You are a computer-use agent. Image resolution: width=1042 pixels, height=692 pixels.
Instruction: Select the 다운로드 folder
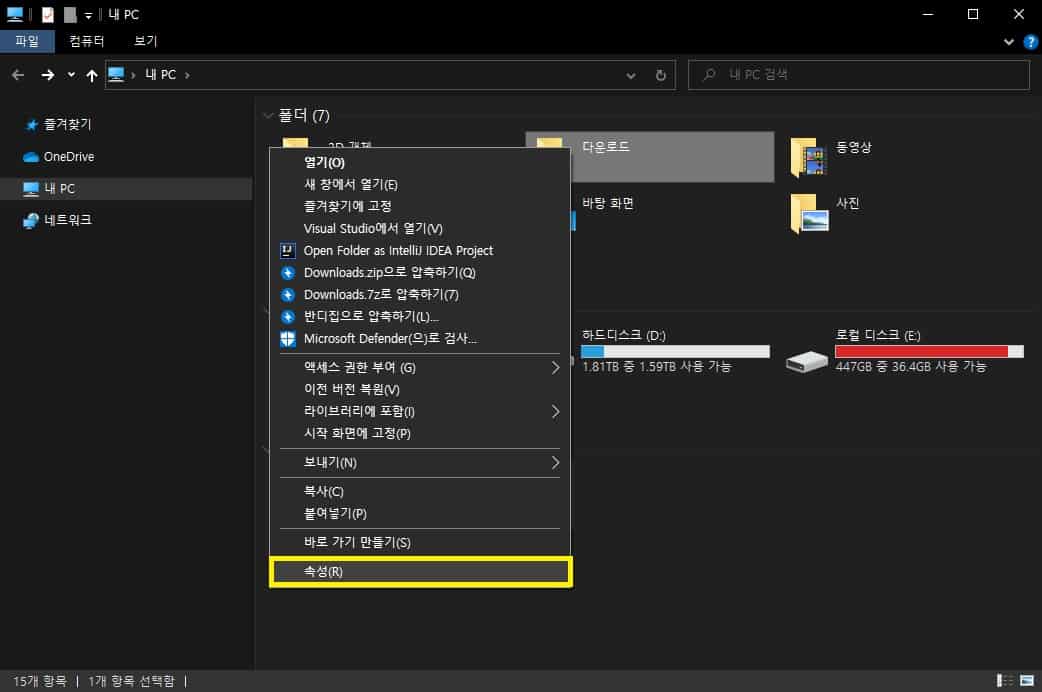(x=650, y=157)
